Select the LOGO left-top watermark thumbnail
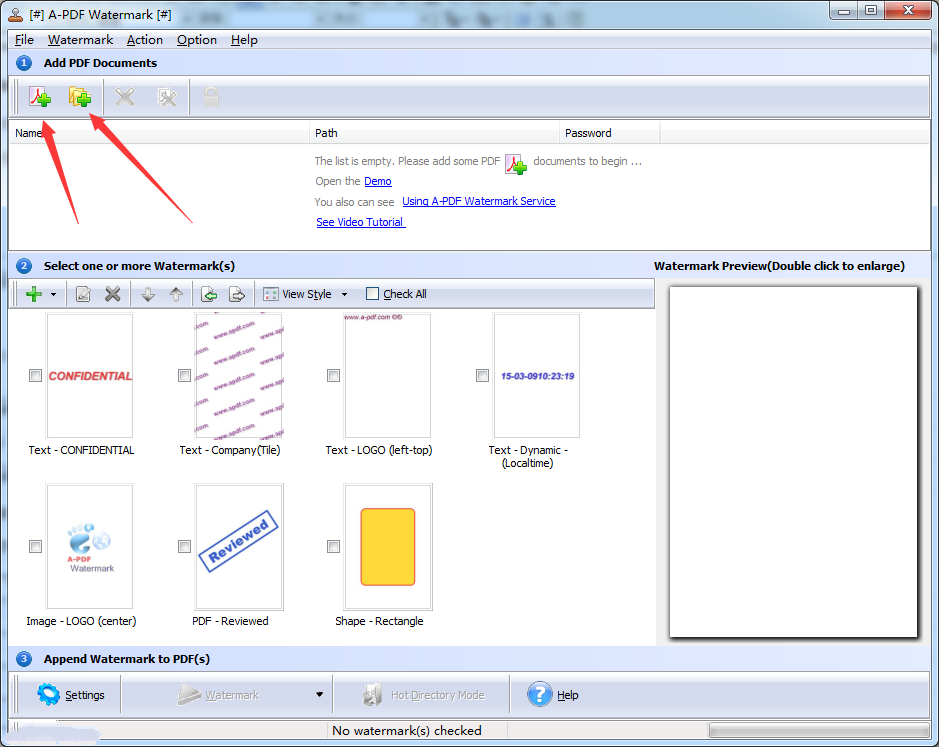Viewport: 939px width, 747px height. click(387, 376)
